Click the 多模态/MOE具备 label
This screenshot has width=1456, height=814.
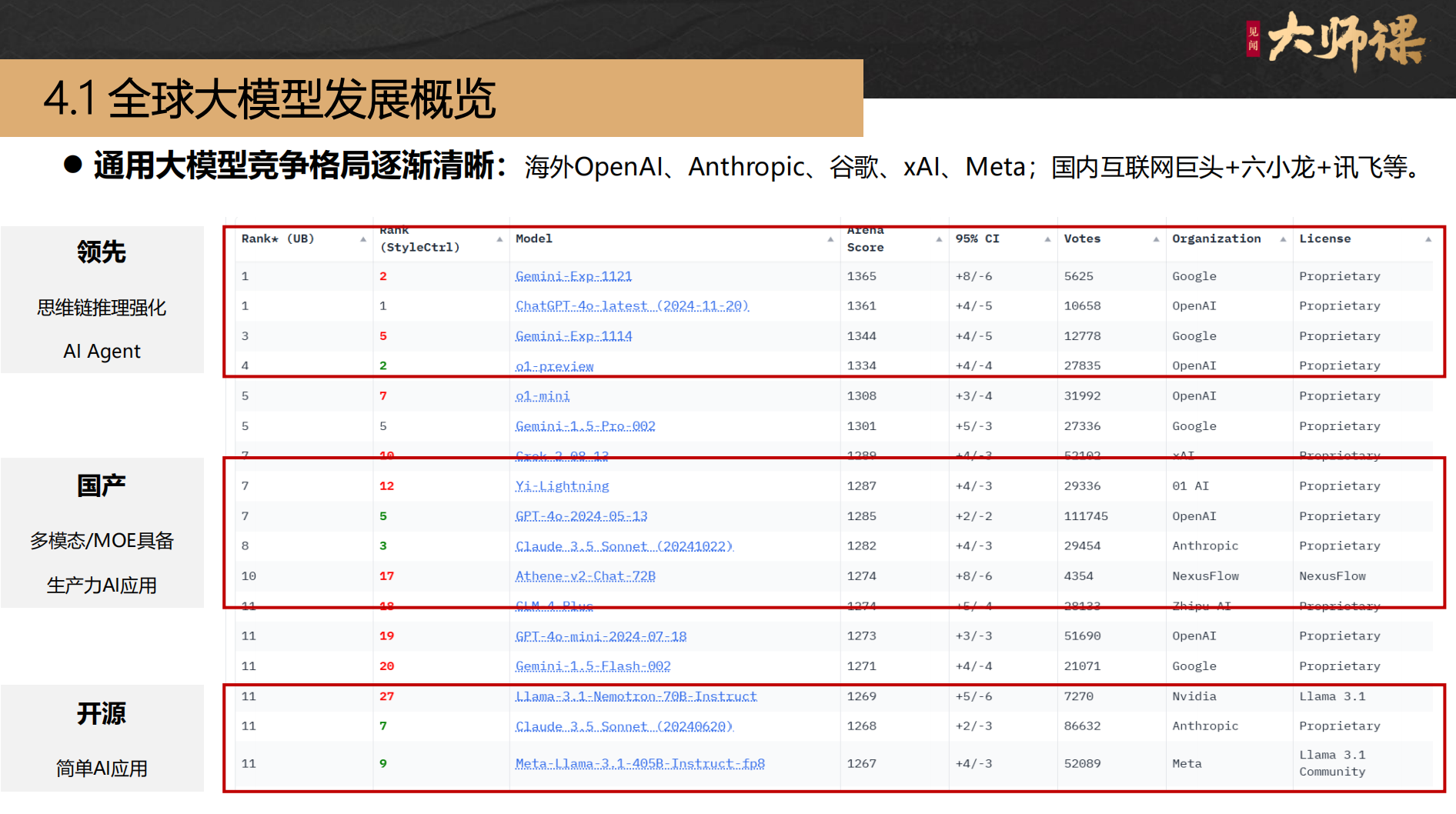(102, 541)
